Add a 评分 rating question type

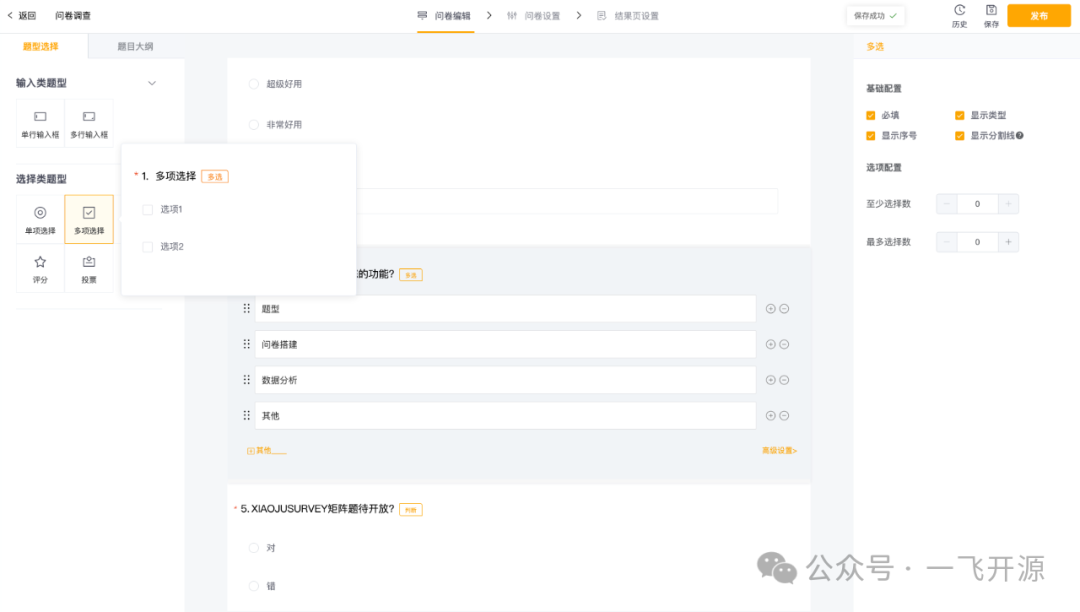pos(40,268)
